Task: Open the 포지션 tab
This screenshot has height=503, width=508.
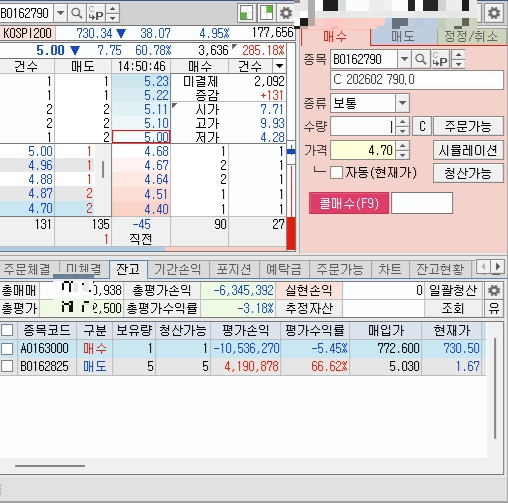Action: (x=234, y=269)
